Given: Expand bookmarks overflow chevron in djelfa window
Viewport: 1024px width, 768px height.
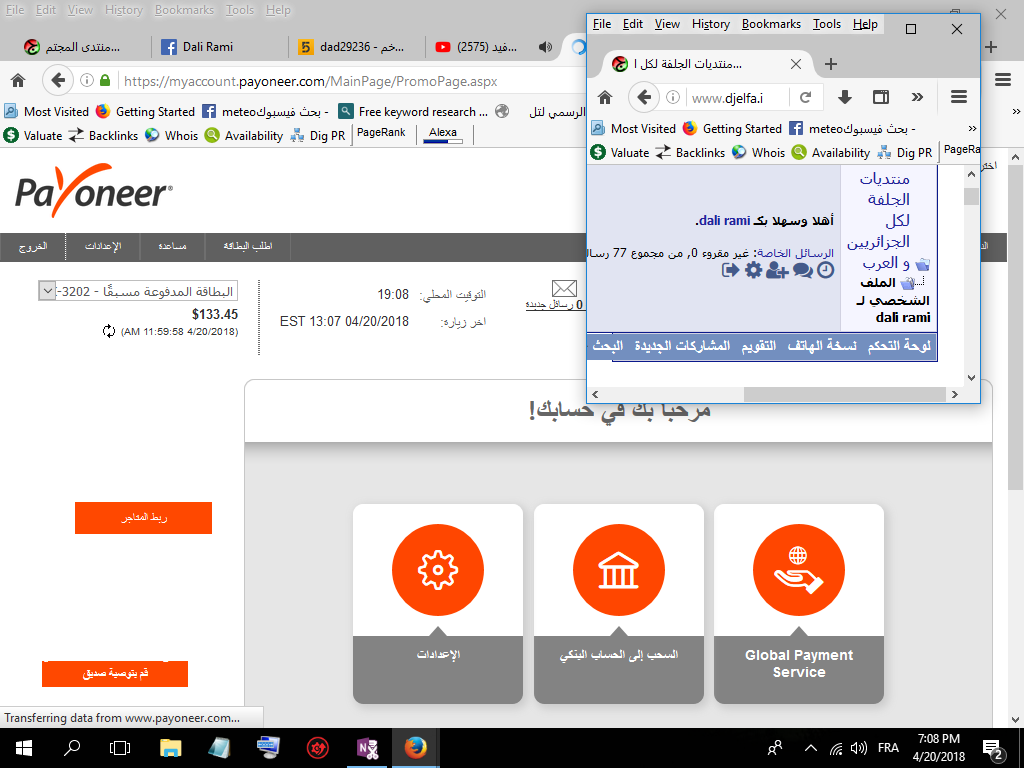Looking at the screenshot, I should [972, 129].
